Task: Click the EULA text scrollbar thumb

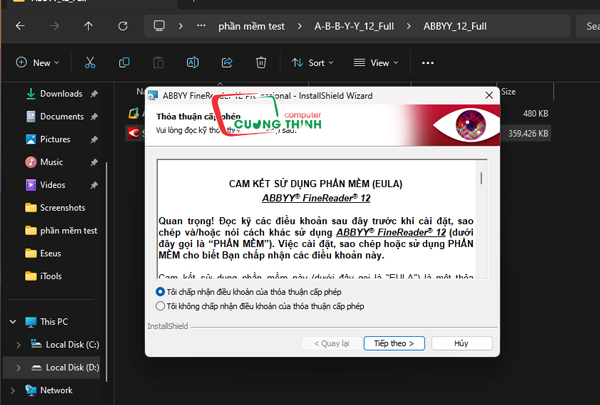Action: pos(481,178)
